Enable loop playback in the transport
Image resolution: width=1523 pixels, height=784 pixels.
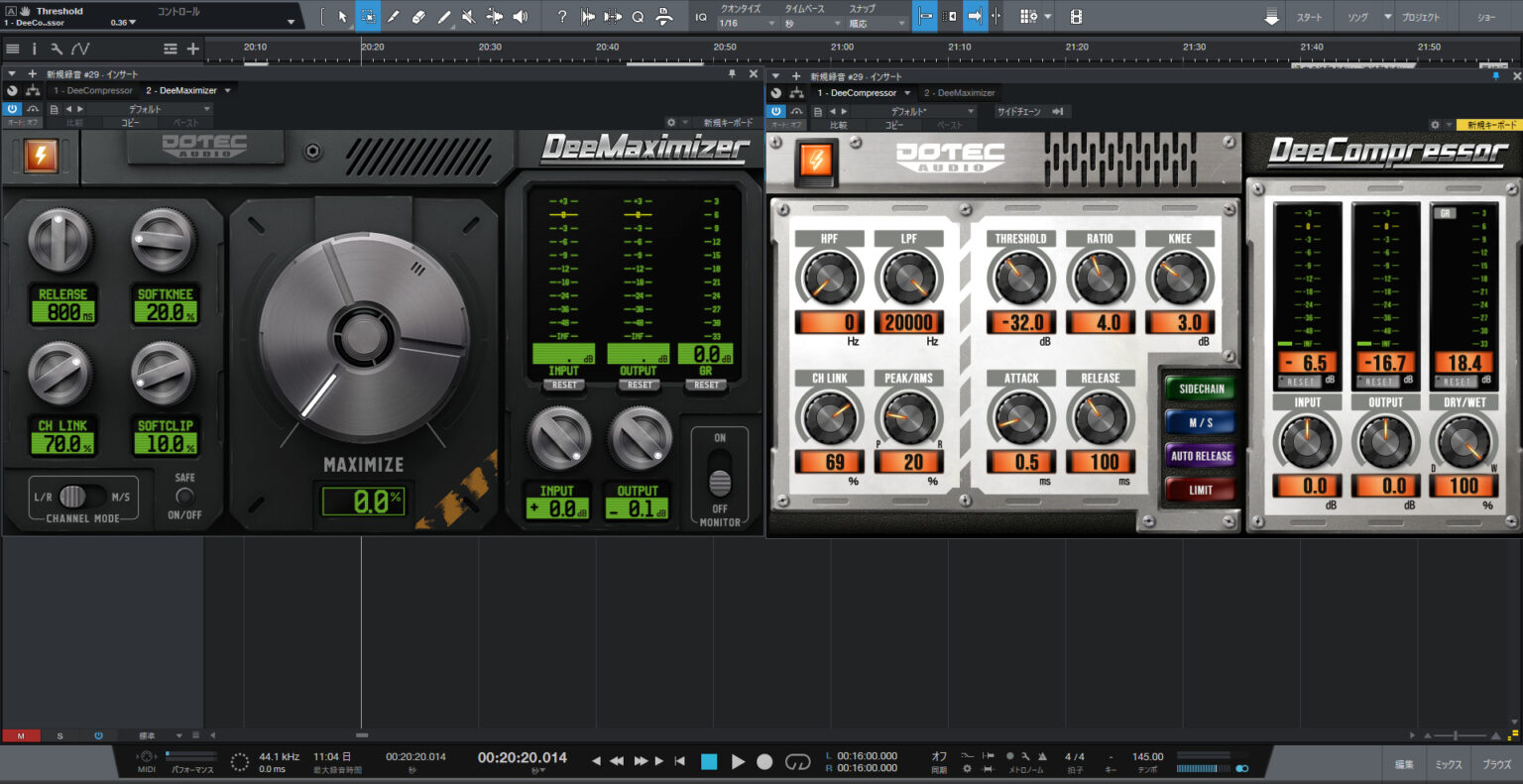pos(798,761)
